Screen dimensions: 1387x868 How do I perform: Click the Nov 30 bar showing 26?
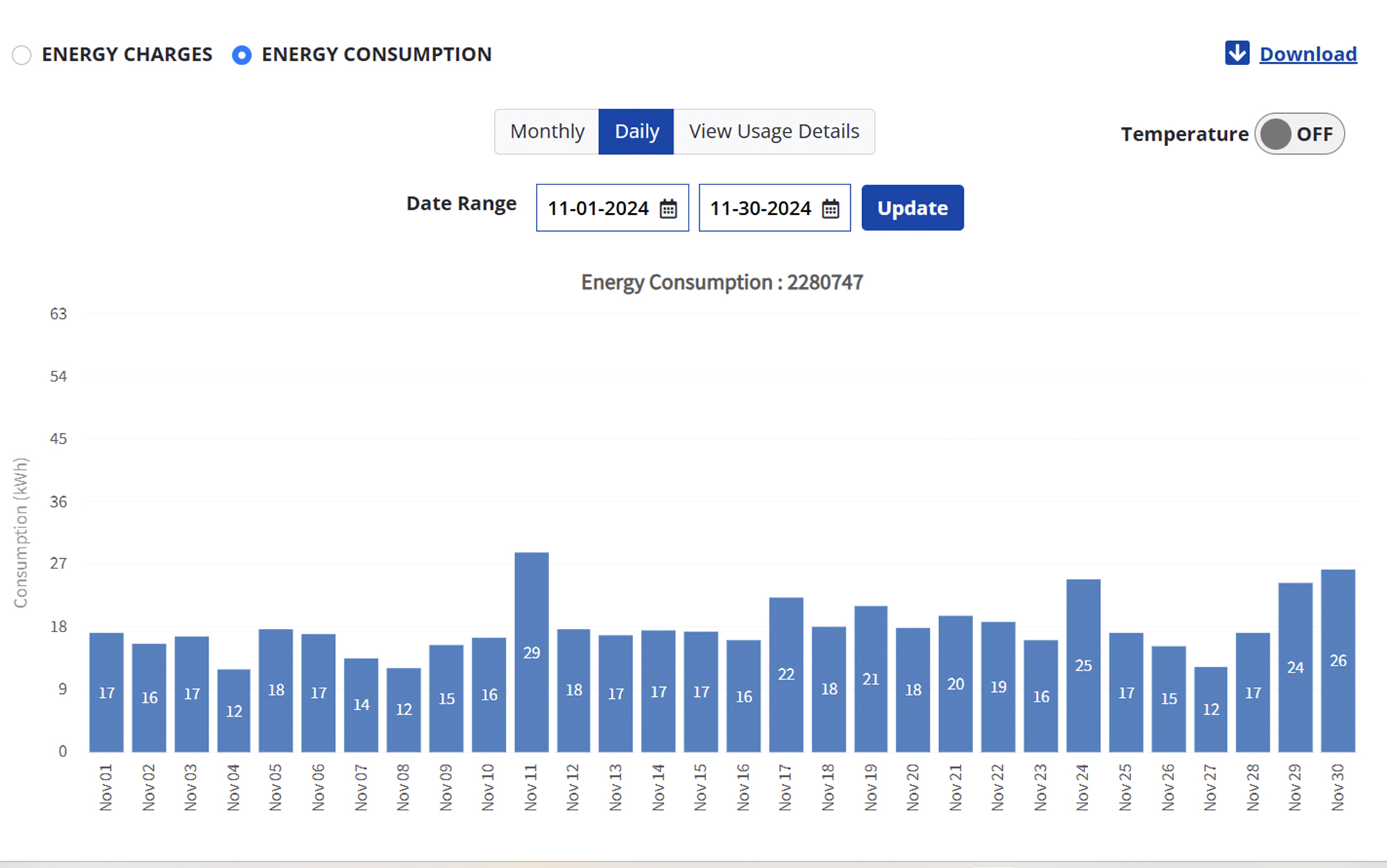[x=1338, y=660]
